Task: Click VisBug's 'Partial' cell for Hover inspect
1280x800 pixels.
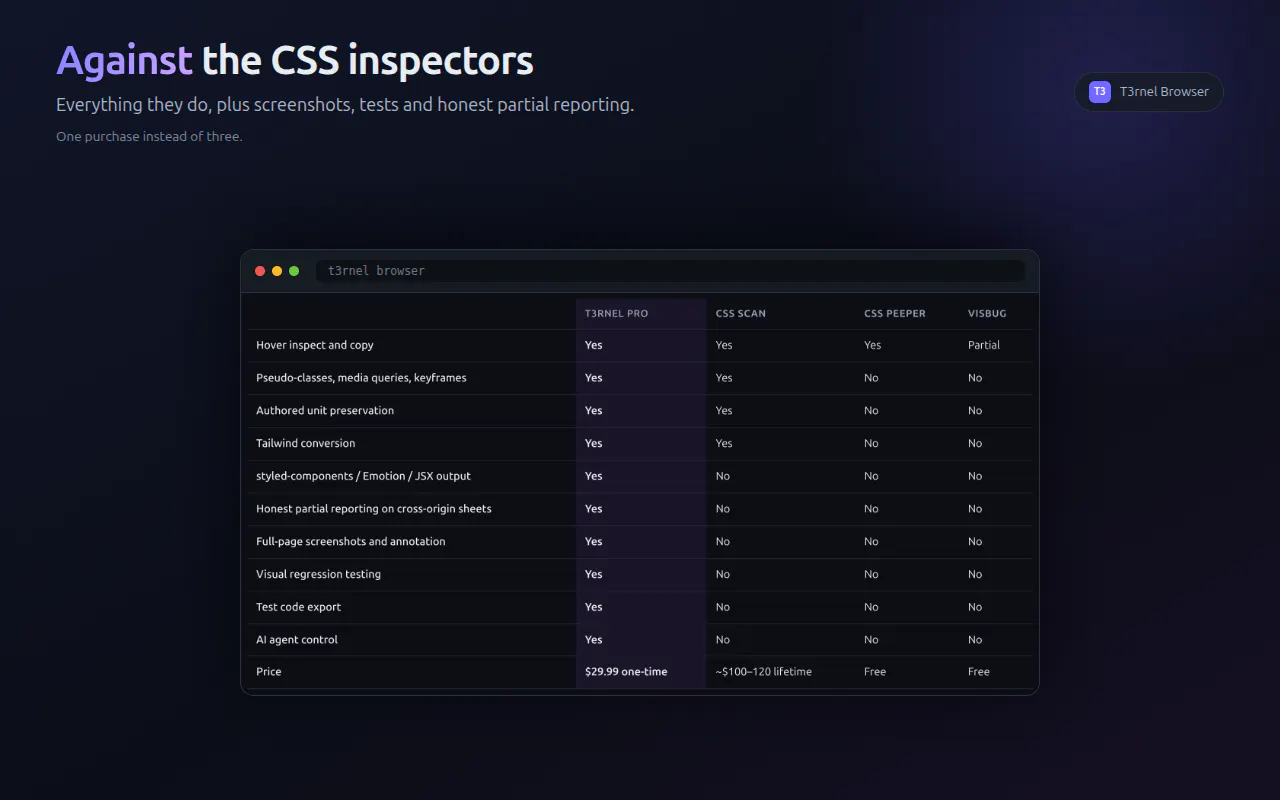Action: 984,346
